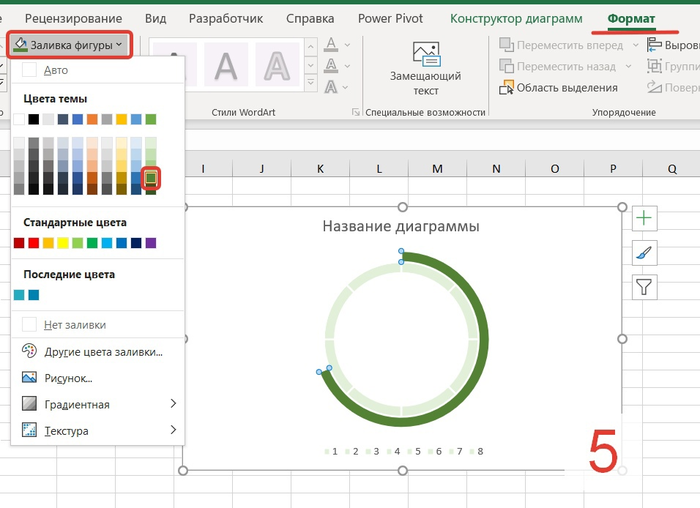Switch to the Разработчик tab
The image size is (700, 508).
click(x=226, y=18)
